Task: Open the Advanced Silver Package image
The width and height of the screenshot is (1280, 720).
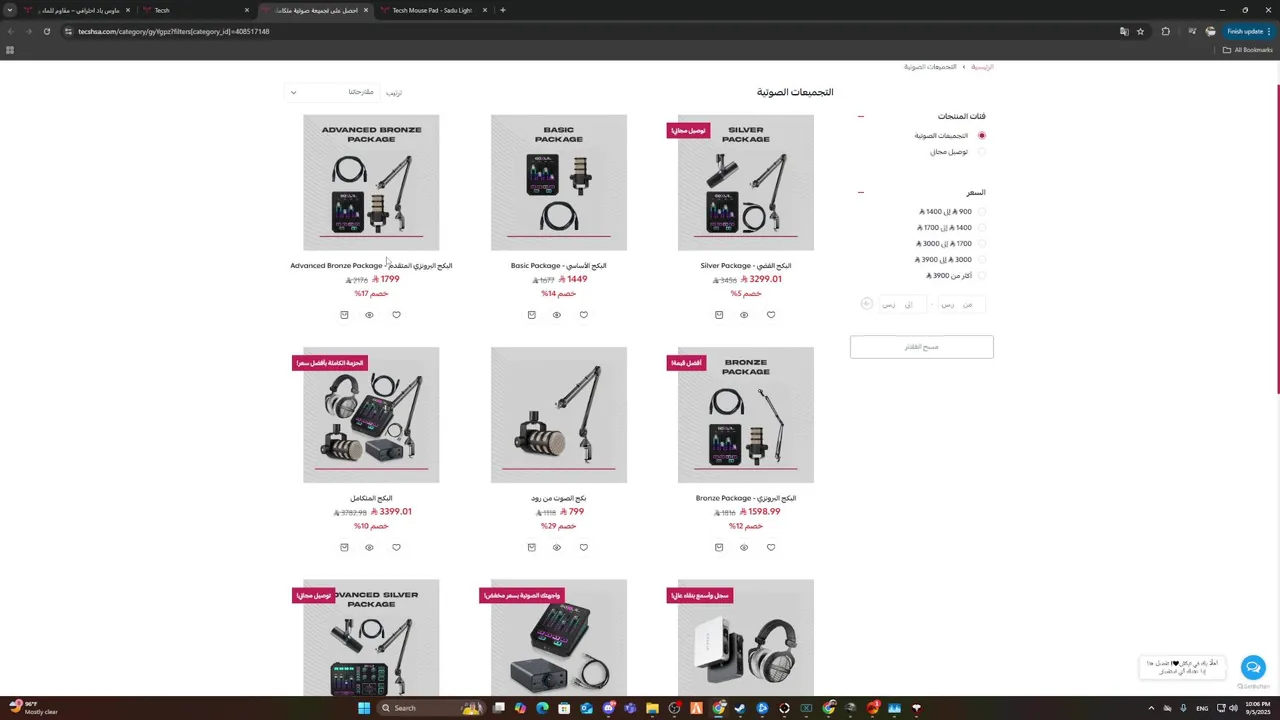Action: tap(371, 637)
